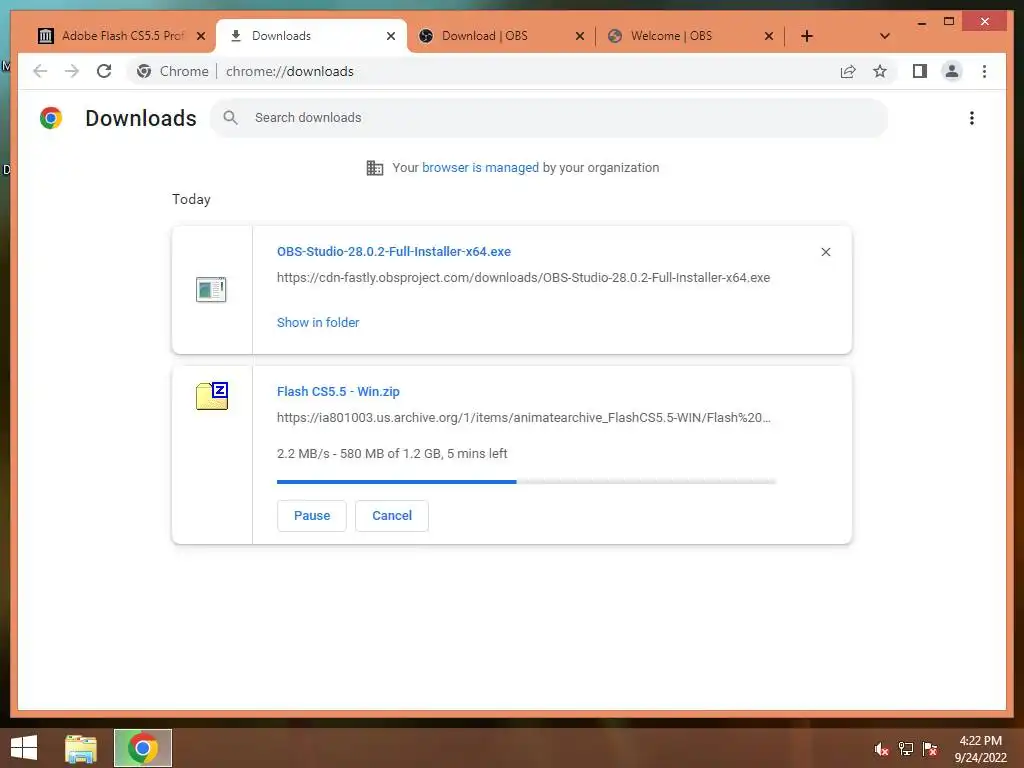Close the Downloads tab
1024x768 pixels.
pos(391,36)
